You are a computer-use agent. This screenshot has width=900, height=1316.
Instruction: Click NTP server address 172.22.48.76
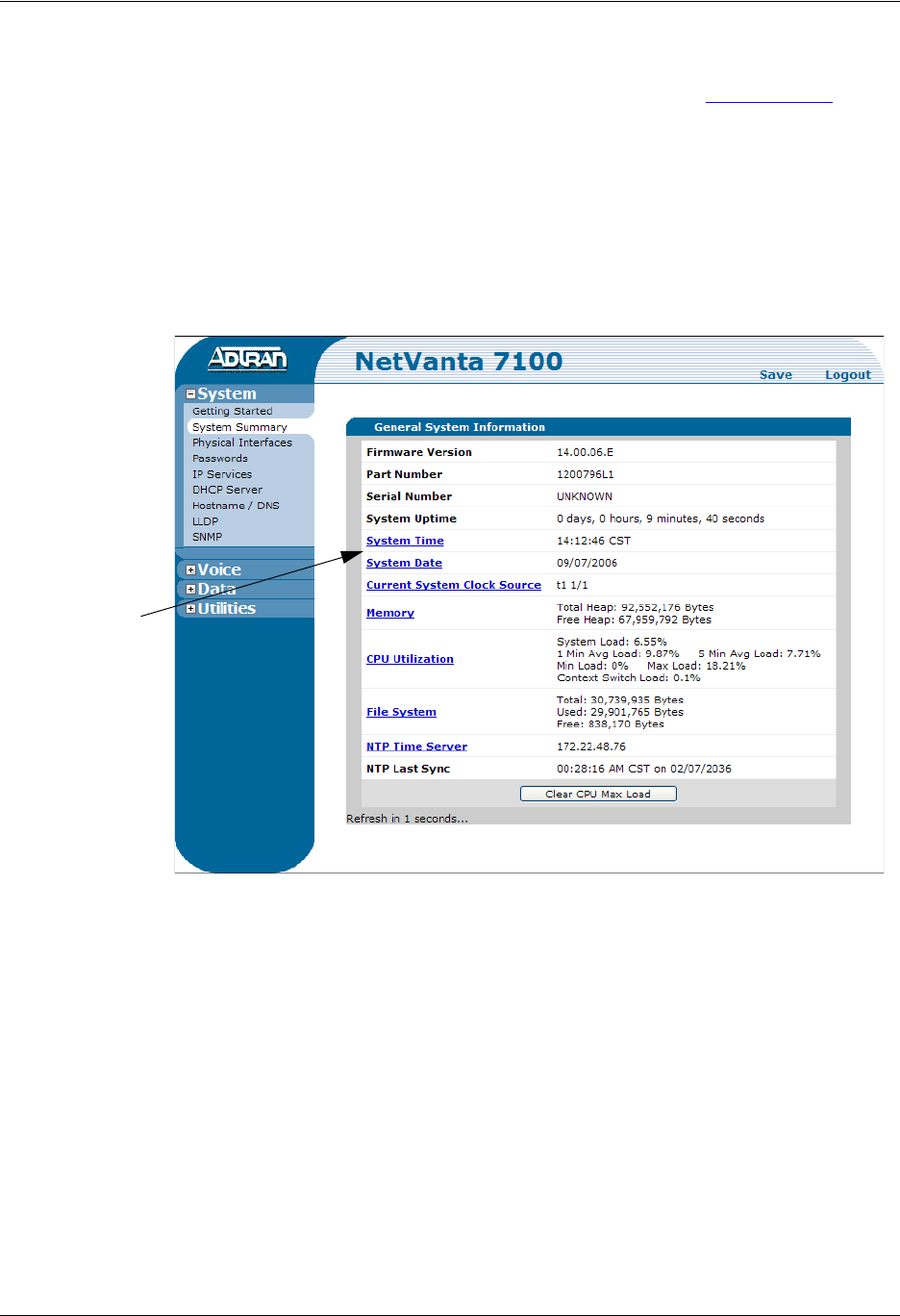pyautogui.click(x=591, y=747)
